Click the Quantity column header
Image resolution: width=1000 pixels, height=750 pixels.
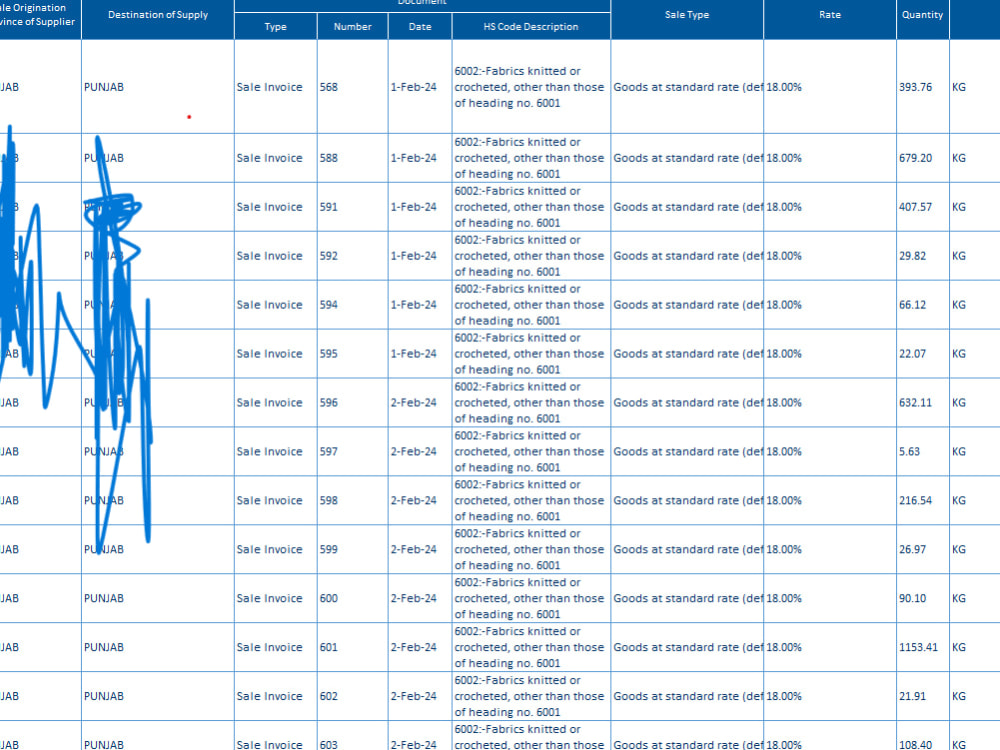(x=922, y=15)
